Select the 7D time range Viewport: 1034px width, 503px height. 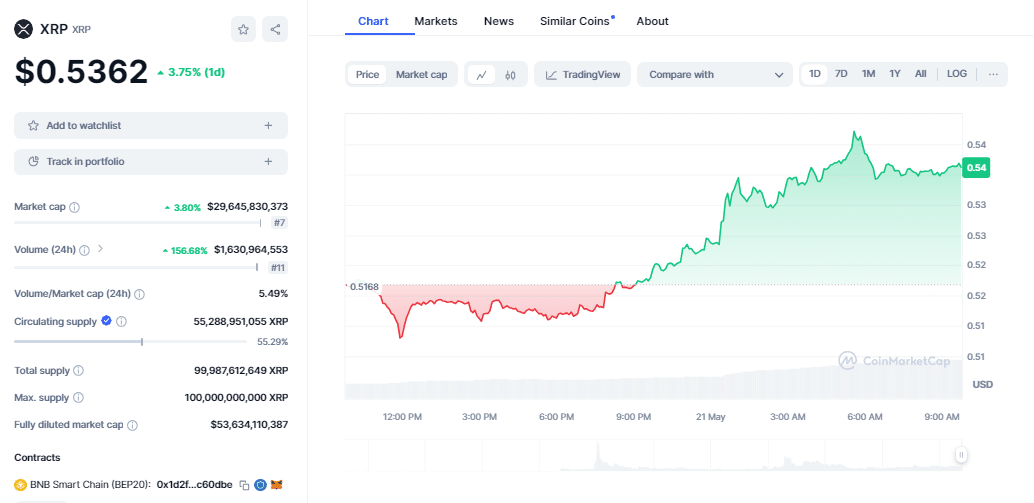click(841, 74)
